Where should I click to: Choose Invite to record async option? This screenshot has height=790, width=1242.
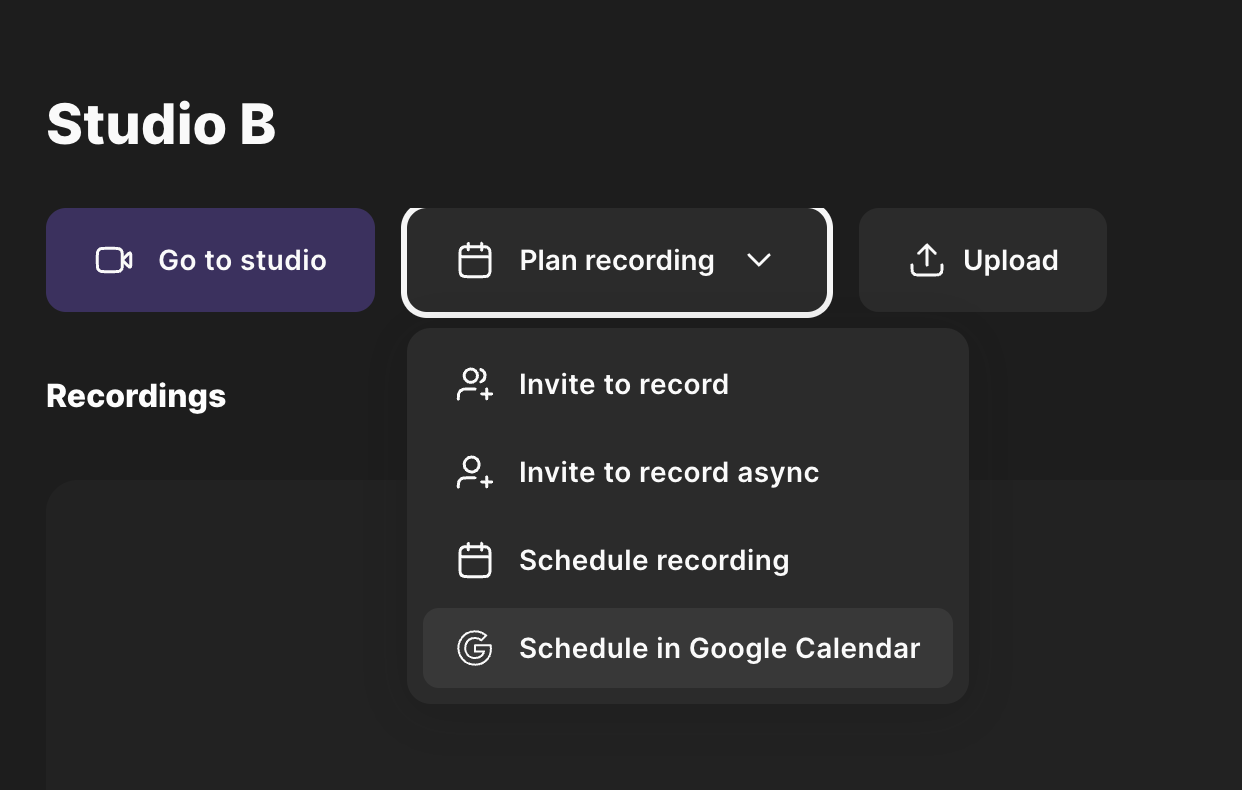click(668, 472)
